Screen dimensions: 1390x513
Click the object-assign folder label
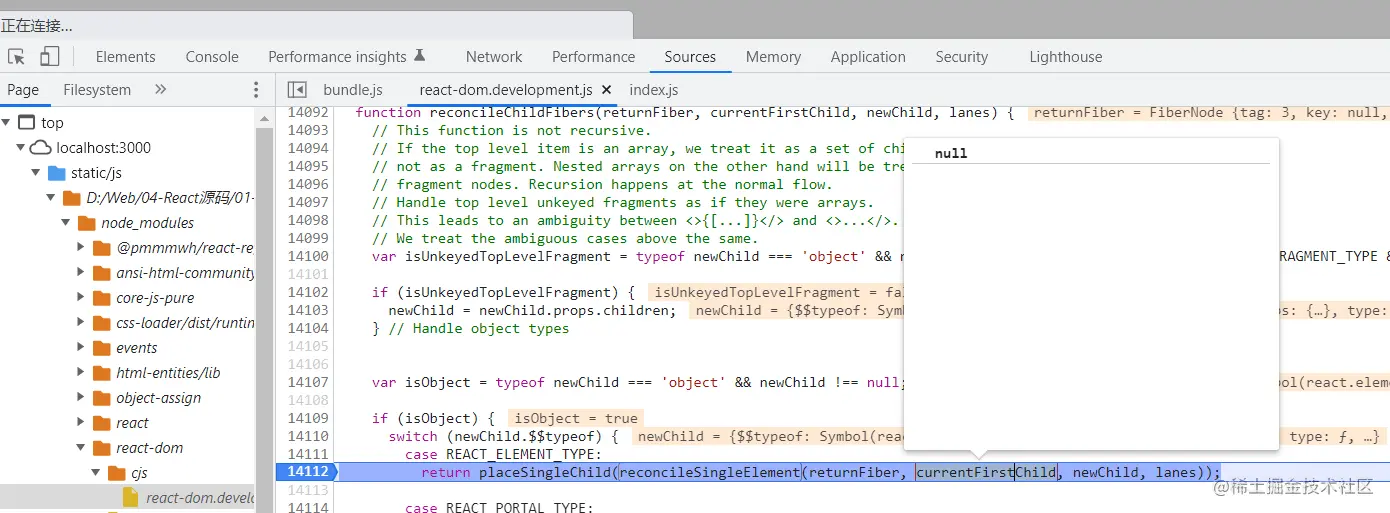click(158, 398)
